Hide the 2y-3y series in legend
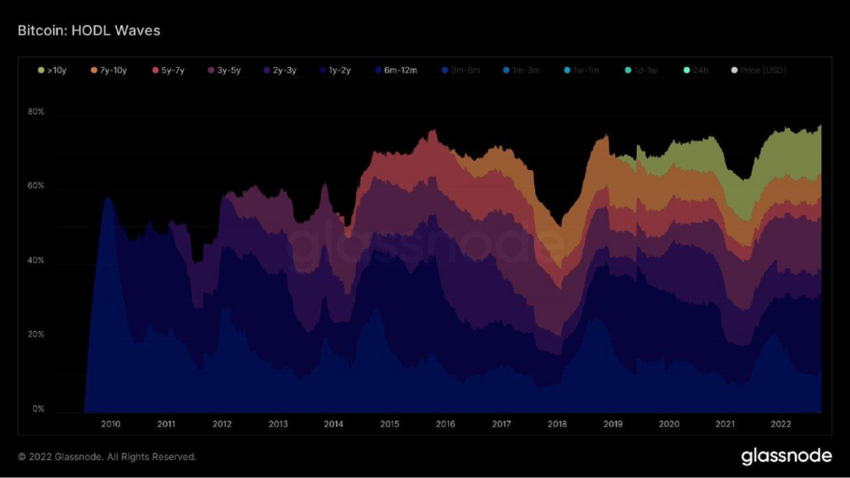850x478 pixels. 282,71
